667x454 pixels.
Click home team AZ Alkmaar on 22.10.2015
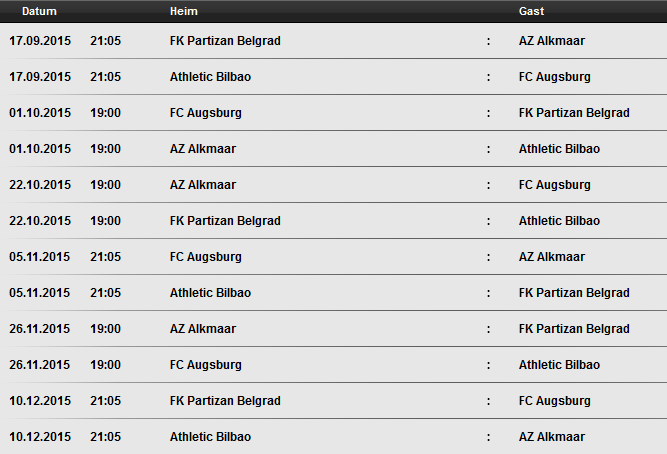click(x=203, y=185)
